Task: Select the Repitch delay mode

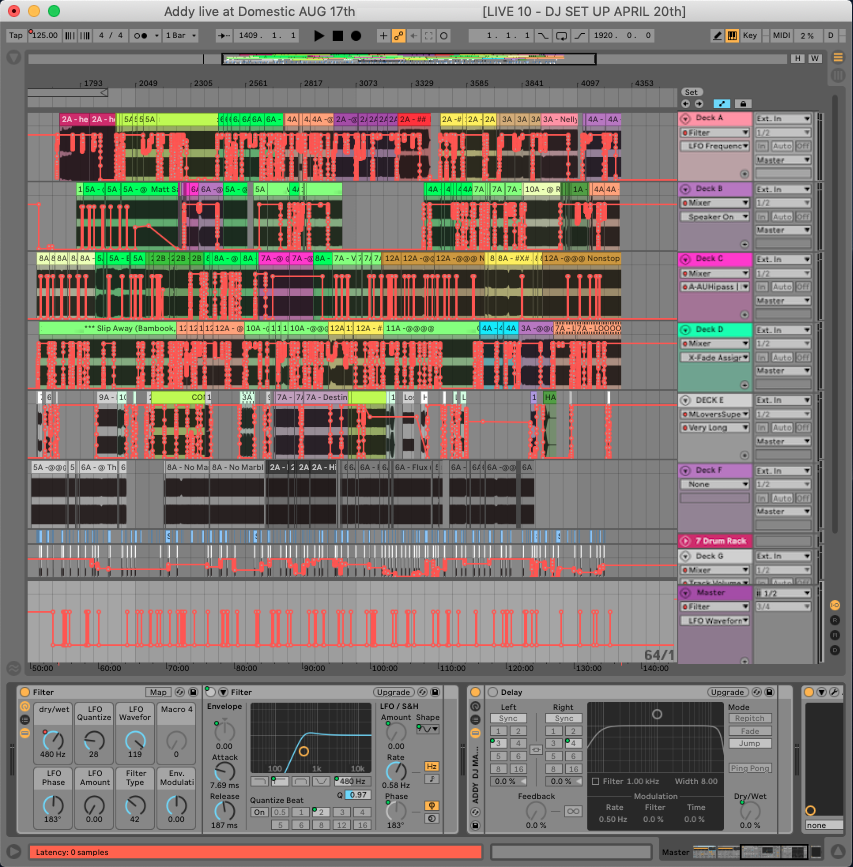Action: [x=750, y=718]
